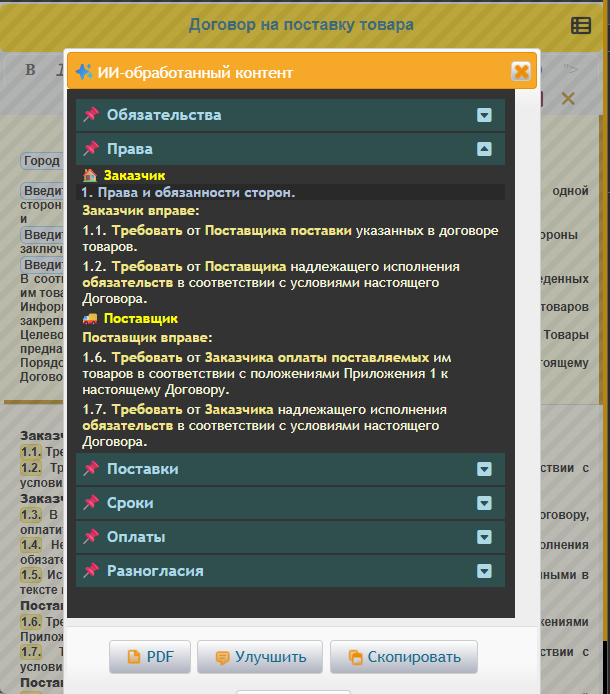Image resolution: width=610 pixels, height=694 pixels.
Task: Click the yellow Поставщик heading
Action: (x=141, y=319)
